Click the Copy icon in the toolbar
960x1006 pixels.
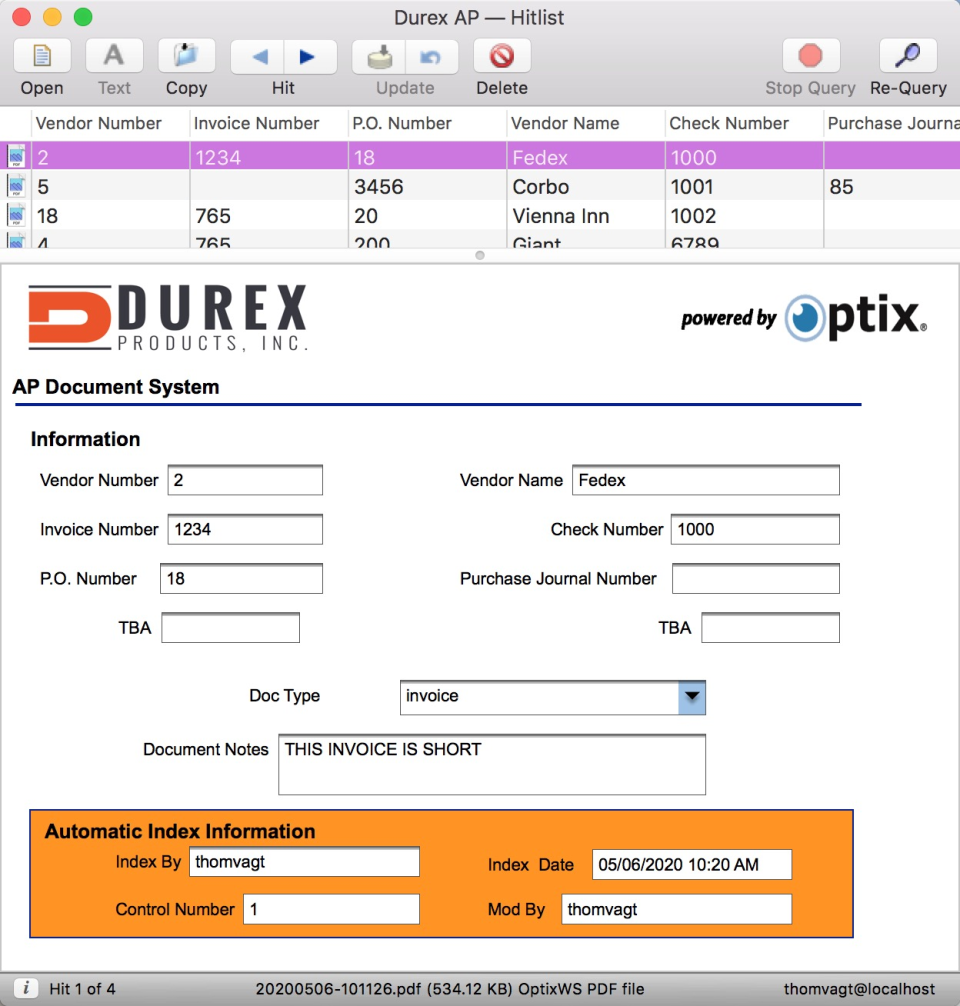[186, 56]
